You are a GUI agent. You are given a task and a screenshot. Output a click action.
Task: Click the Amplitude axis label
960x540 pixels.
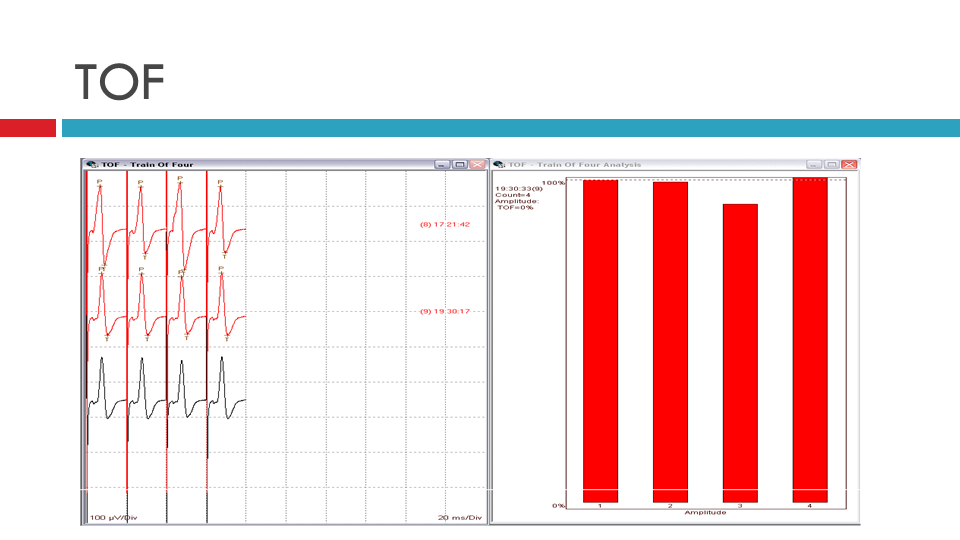705,512
